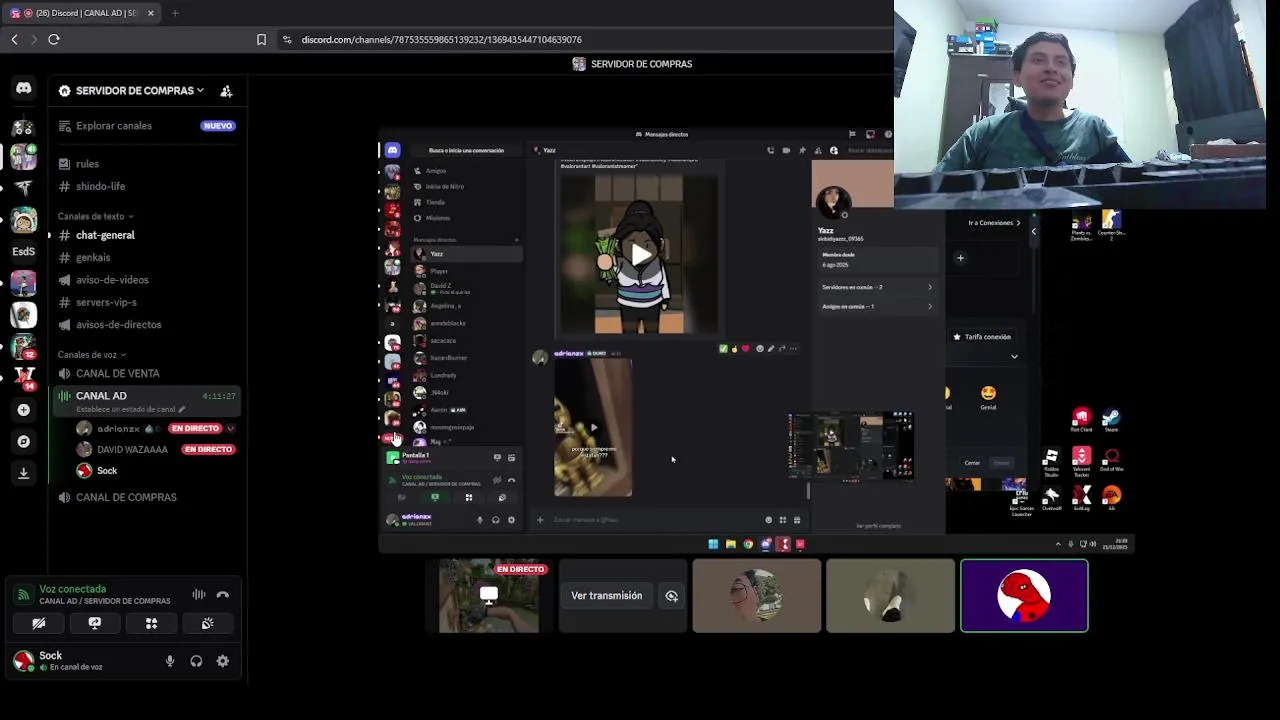
Task: Open a new browser tab
Action: click(x=174, y=13)
